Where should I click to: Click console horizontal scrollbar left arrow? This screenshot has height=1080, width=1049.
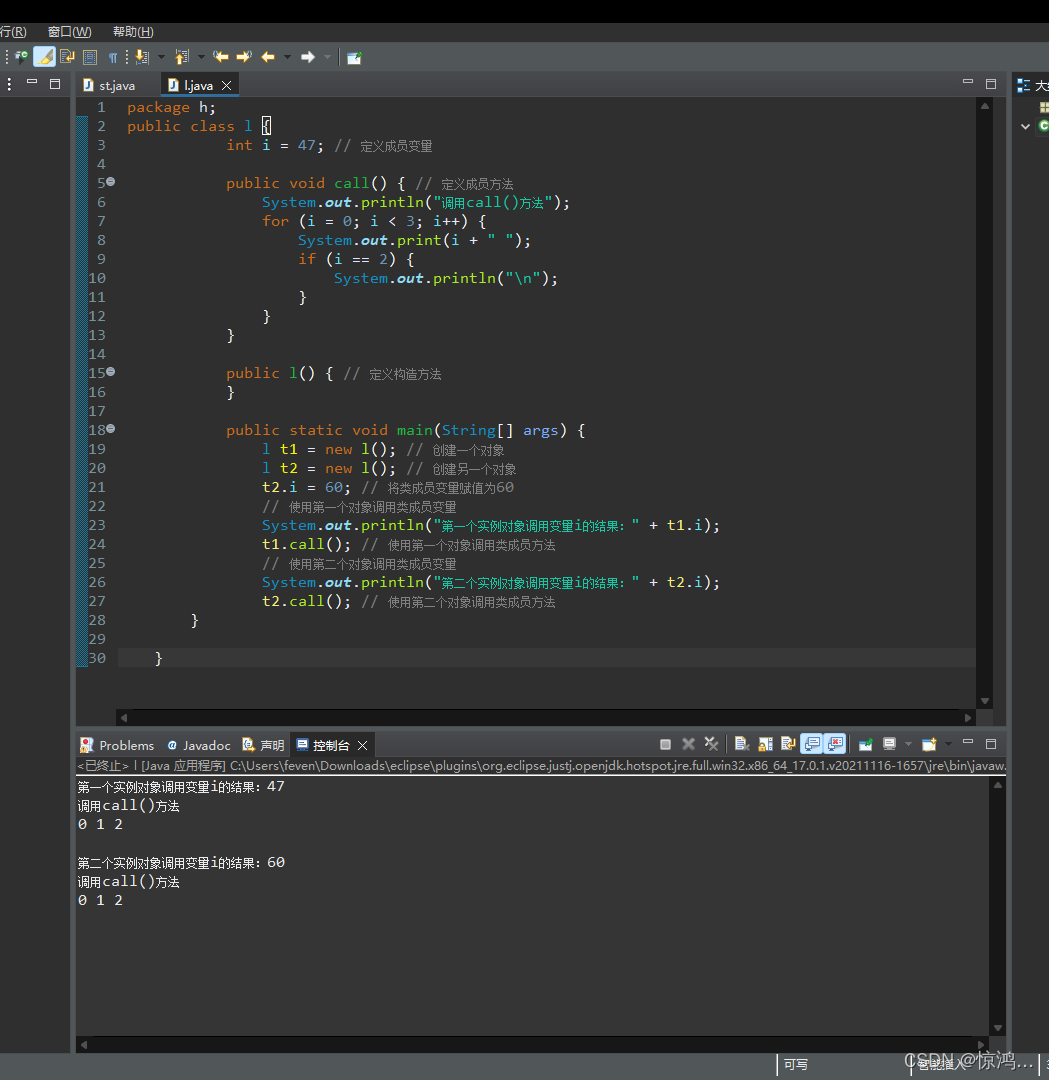84,1045
